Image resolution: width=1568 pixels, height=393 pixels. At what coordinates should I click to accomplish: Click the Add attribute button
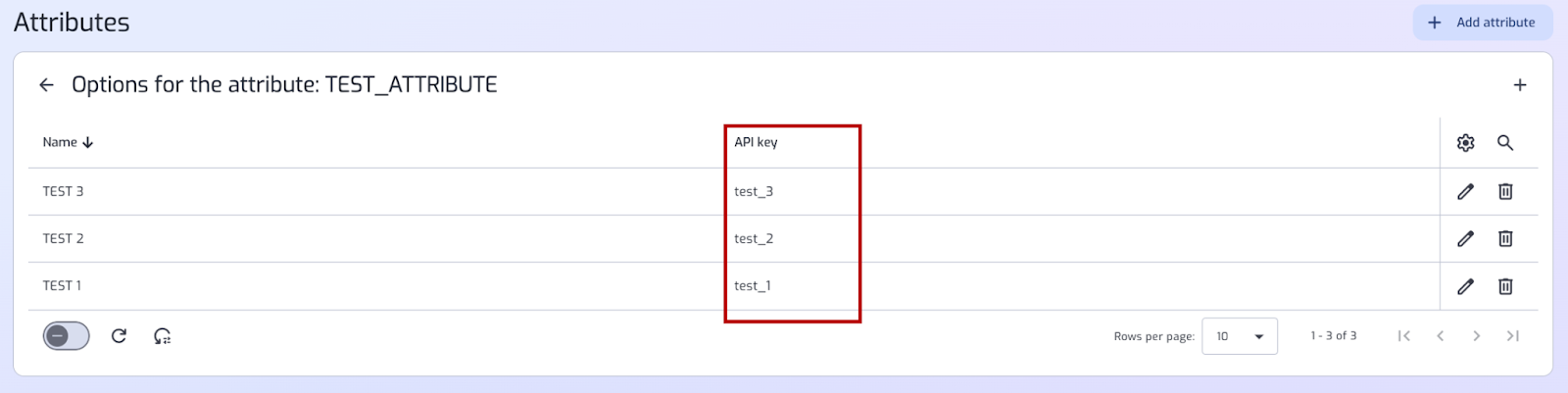click(1483, 23)
